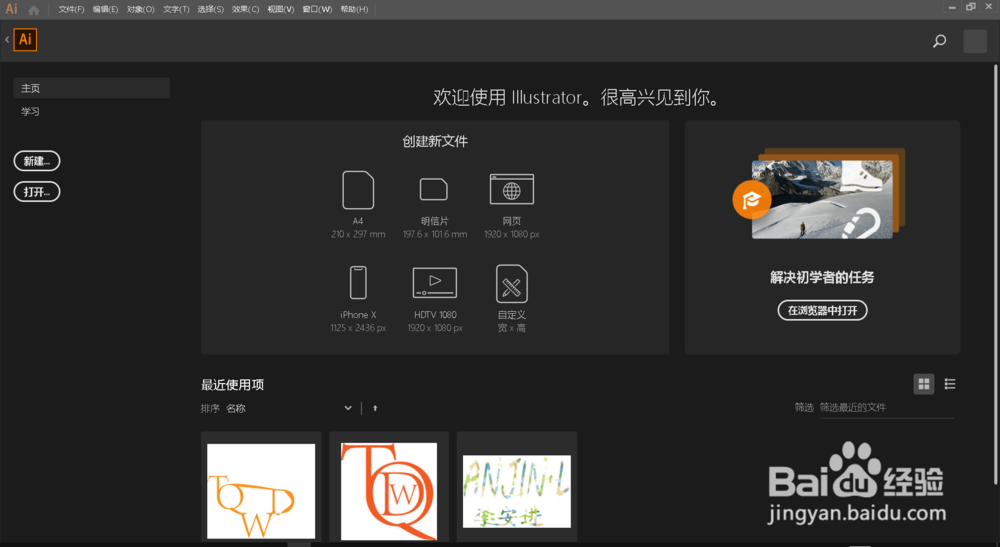Click the 210 x 297 mm size text
The height and width of the screenshot is (547, 1000).
click(358, 234)
